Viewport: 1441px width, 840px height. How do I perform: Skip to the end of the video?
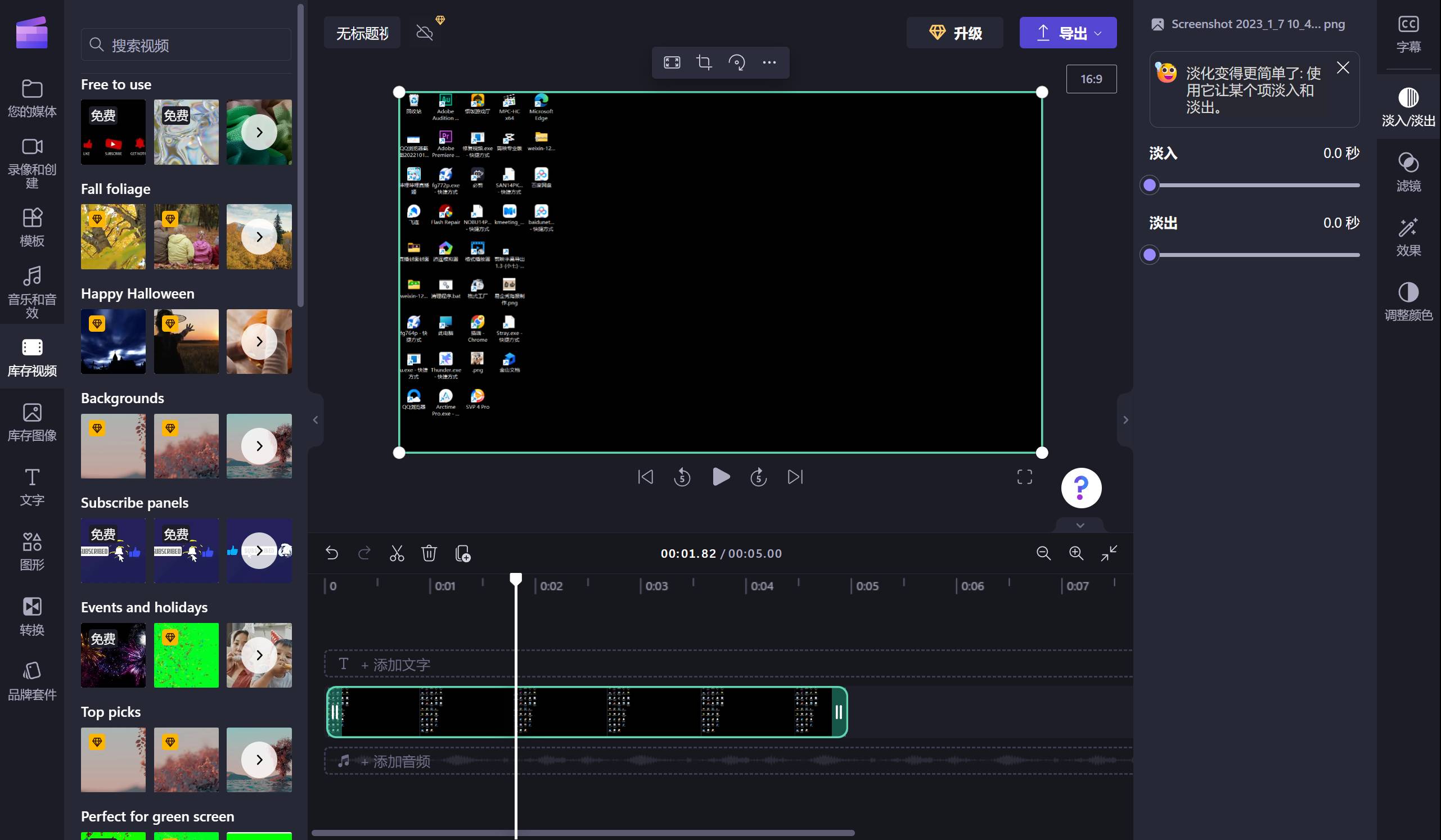tap(795, 477)
